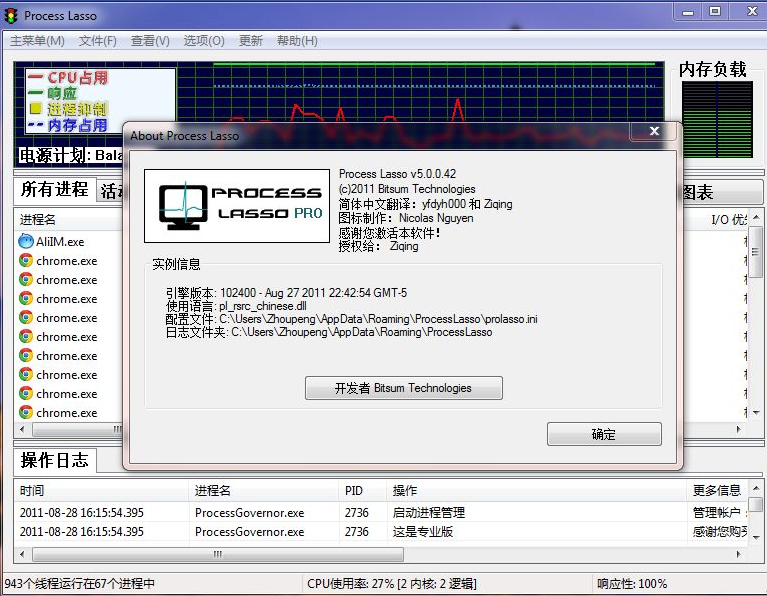Click the 内存负载 memory load meter
This screenshot has width=767, height=596.
click(717, 120)
